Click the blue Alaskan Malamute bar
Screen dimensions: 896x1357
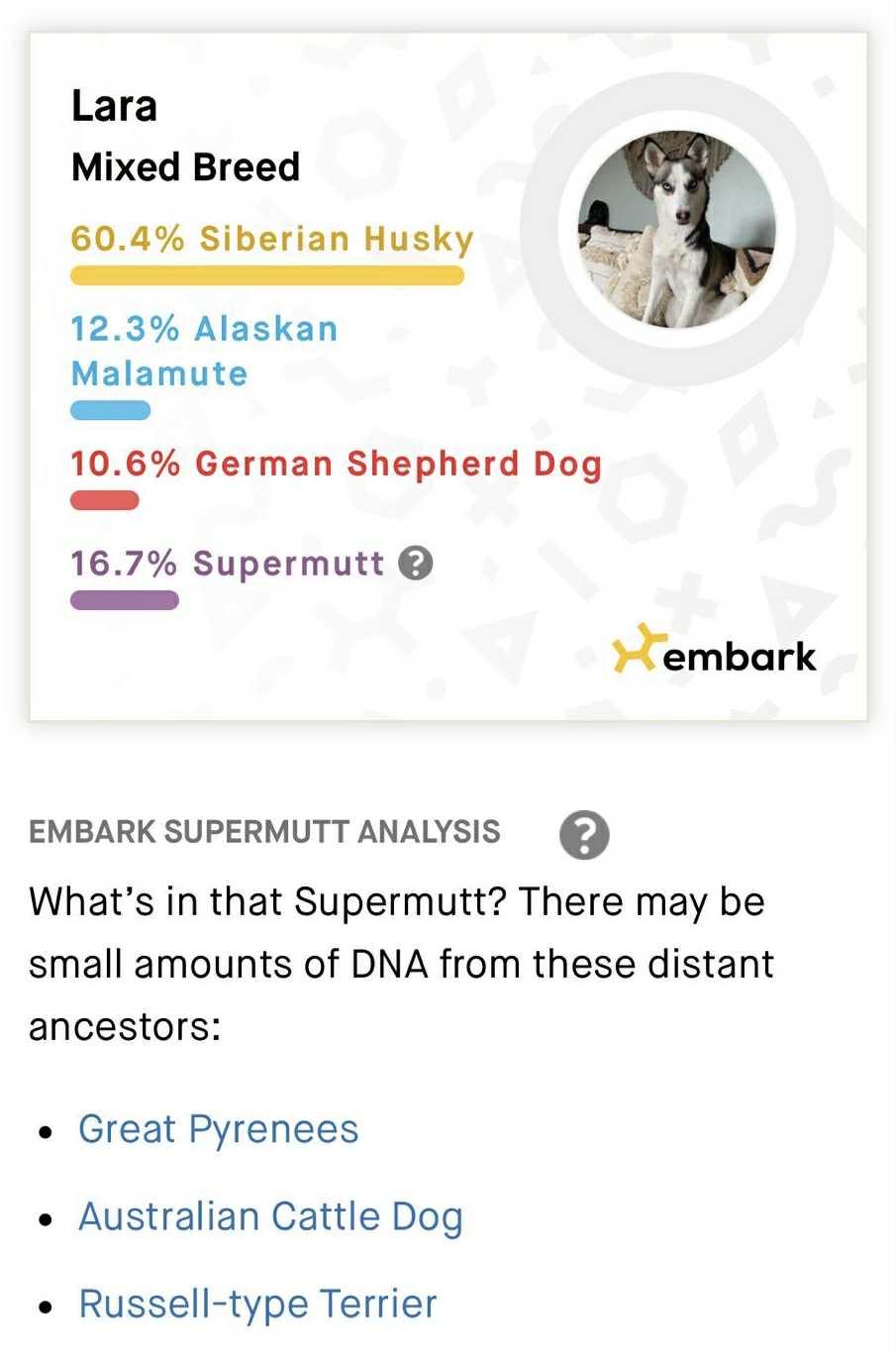[x=110, y=410]
